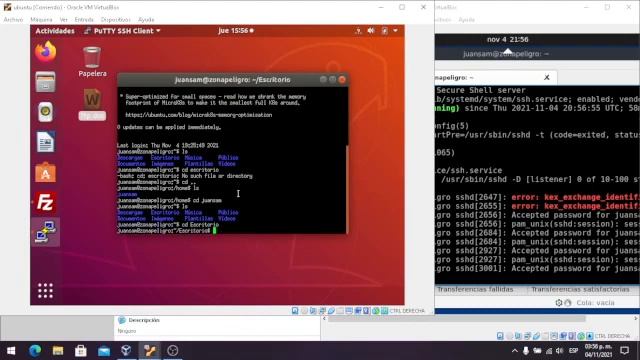The width and height of the screenshot is (640, 360).
Task: Open LibreOffice Writer in the dock
Action: (x=45, y=142)
